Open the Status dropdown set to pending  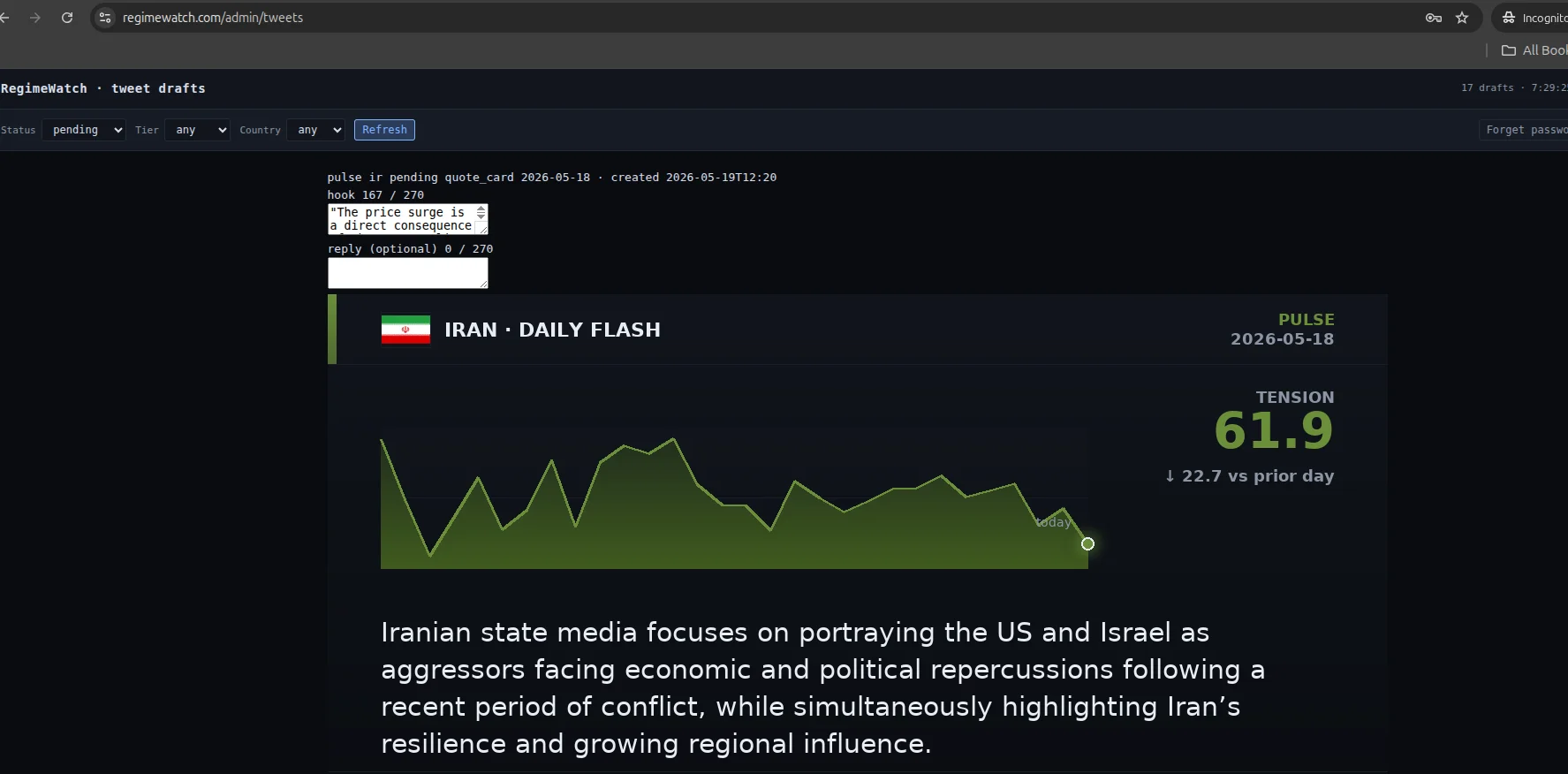tap(84, 130)
